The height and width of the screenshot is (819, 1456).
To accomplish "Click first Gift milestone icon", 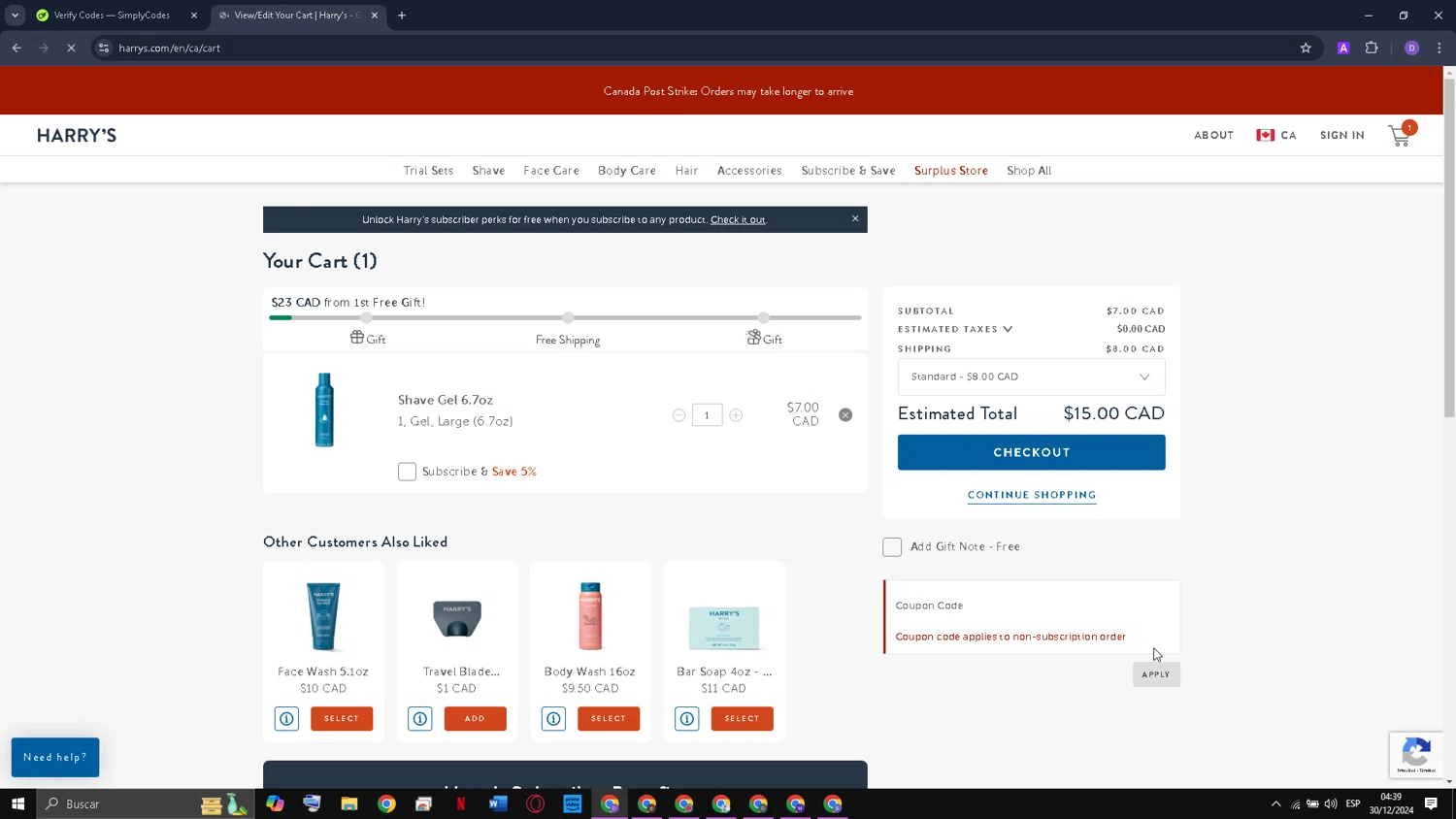I will [357, 338].
